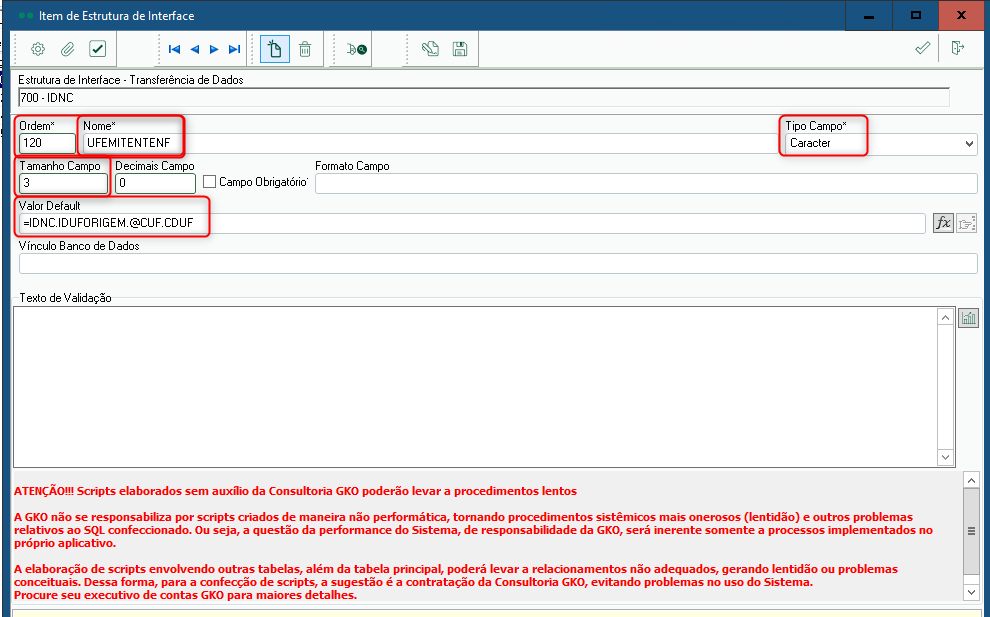Click validation text area scroll down arrow
The height and width of the screenshot is (617, 990).
point(945,457)
